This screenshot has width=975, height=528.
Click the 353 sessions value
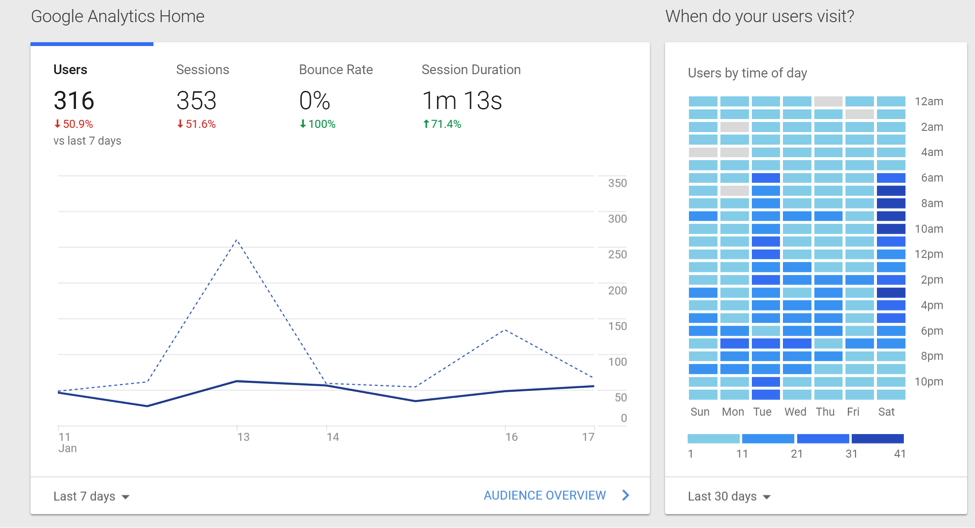tap(196, 101)
